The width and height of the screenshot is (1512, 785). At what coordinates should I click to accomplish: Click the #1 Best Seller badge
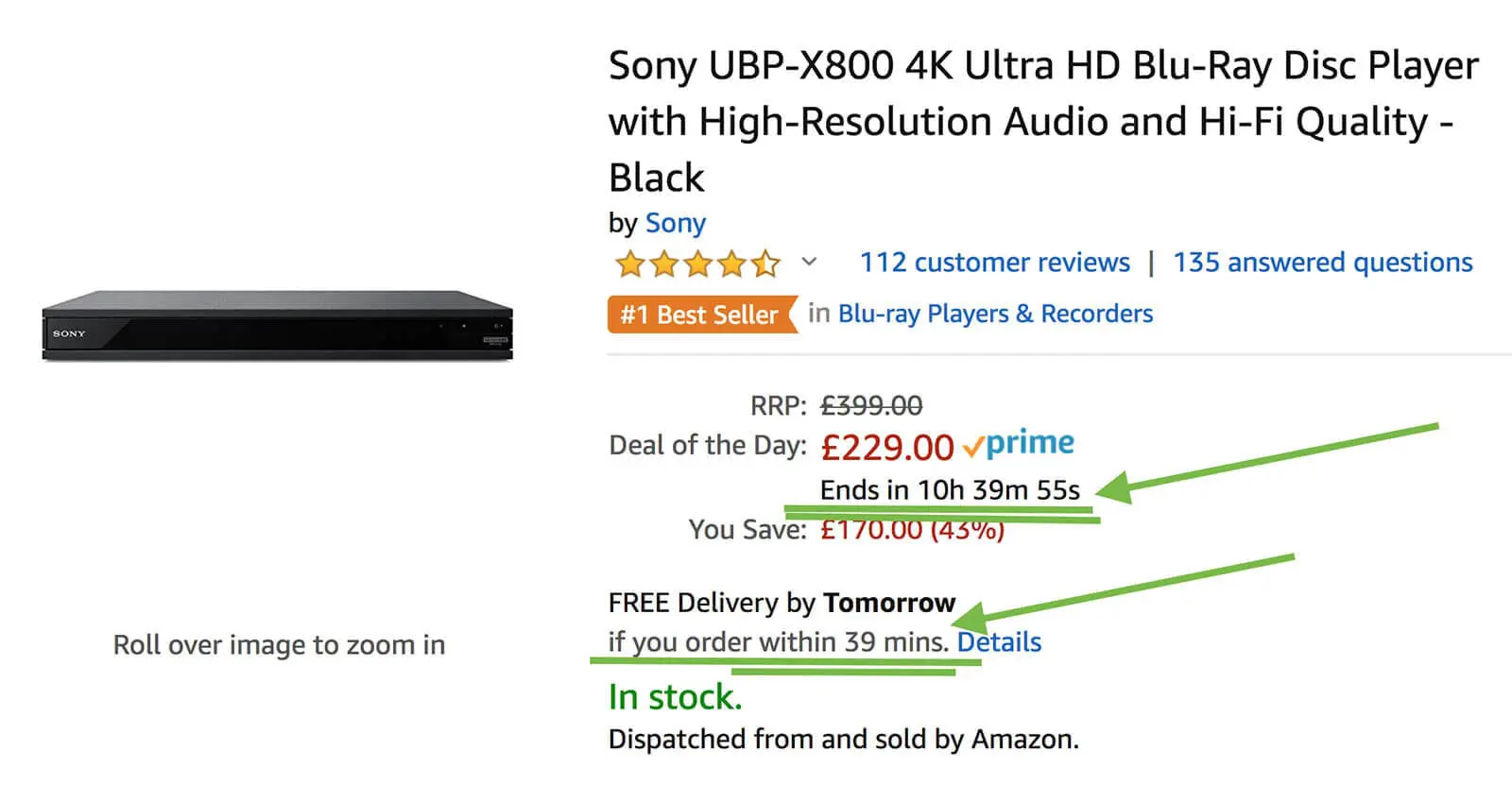click(x=701, y=315)
